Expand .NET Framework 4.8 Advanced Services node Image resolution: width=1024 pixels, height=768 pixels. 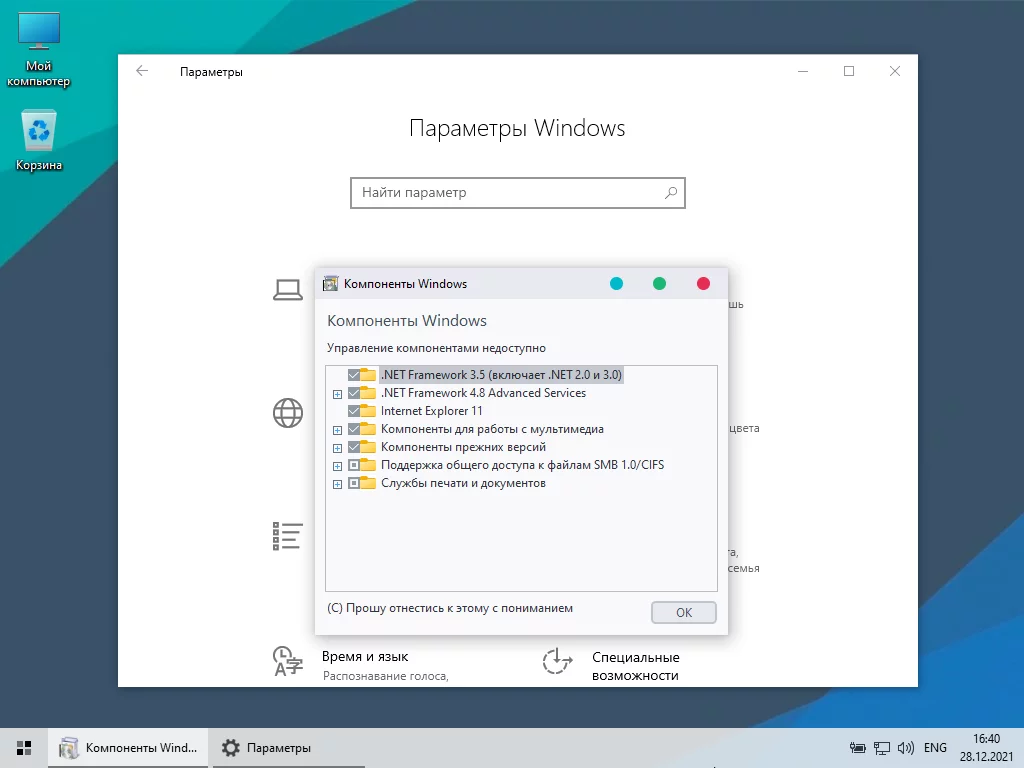[338, 394]
